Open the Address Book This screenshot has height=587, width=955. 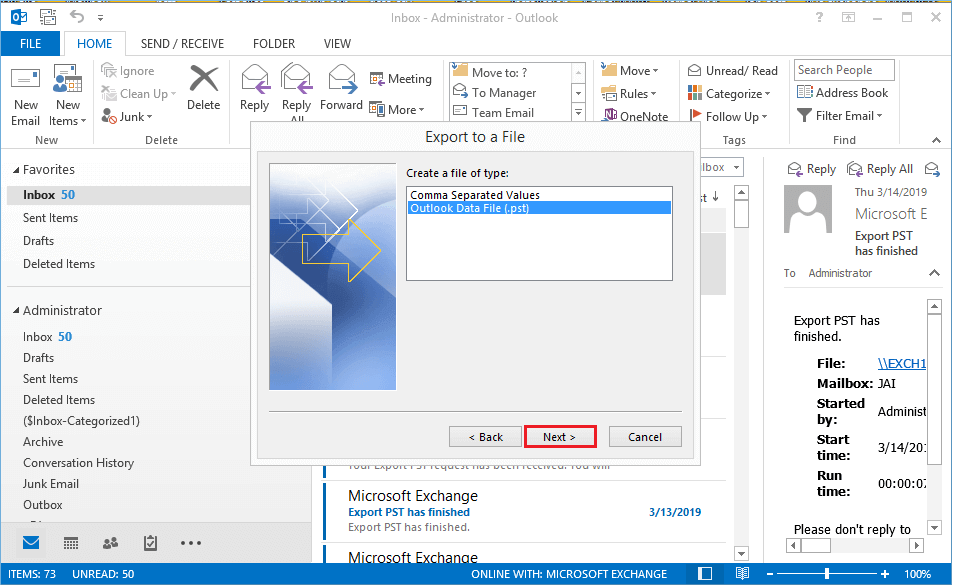[842, 93]
